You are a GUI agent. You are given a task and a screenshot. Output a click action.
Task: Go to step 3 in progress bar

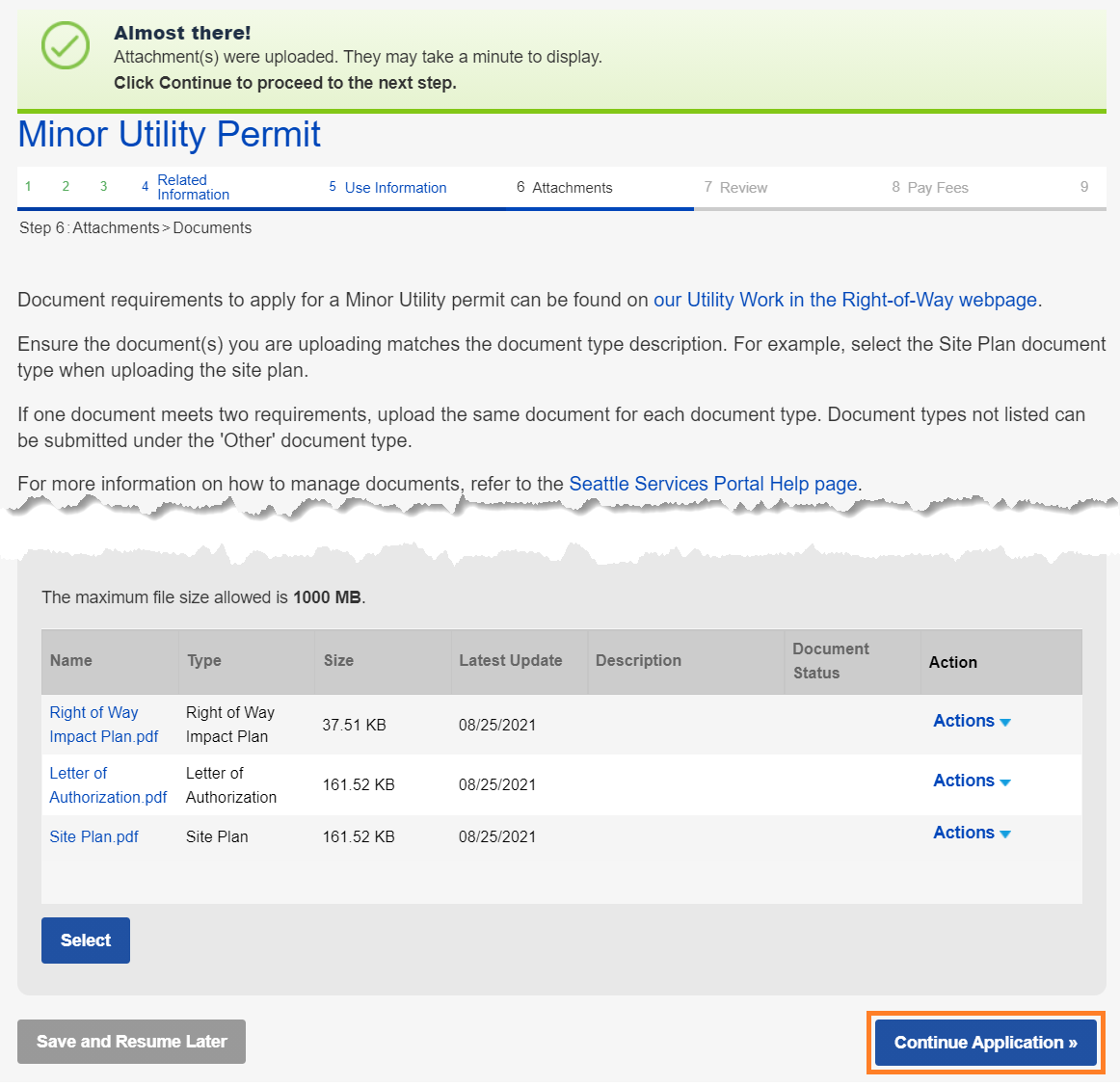[x=103, y=187]
